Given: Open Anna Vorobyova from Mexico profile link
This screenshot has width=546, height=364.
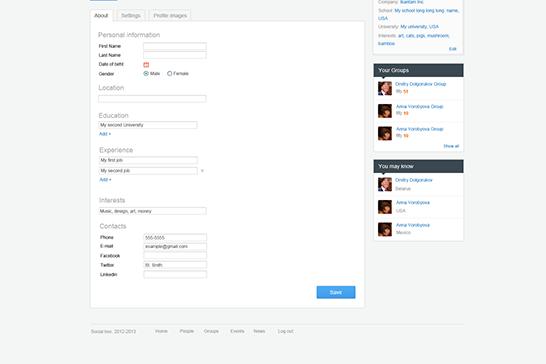Looking at the screenshot, I should [x=413, y=225].
